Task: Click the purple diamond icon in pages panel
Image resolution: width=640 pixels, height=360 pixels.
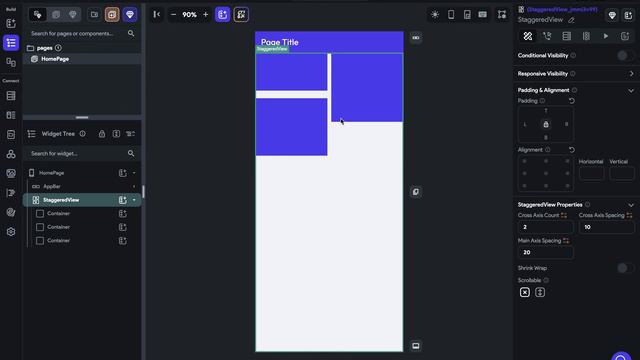Action: [130, 15]
